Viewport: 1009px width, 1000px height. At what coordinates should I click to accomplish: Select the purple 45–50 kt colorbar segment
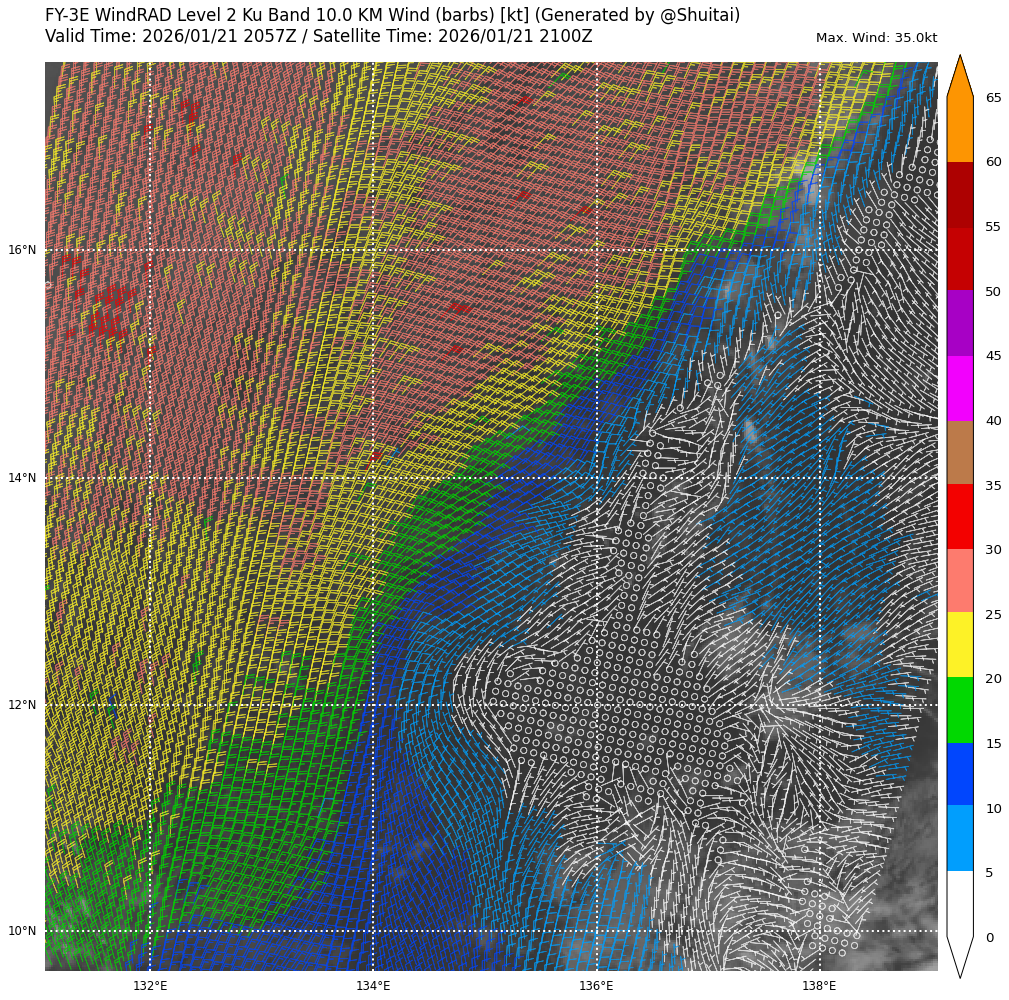click(959, 323)
